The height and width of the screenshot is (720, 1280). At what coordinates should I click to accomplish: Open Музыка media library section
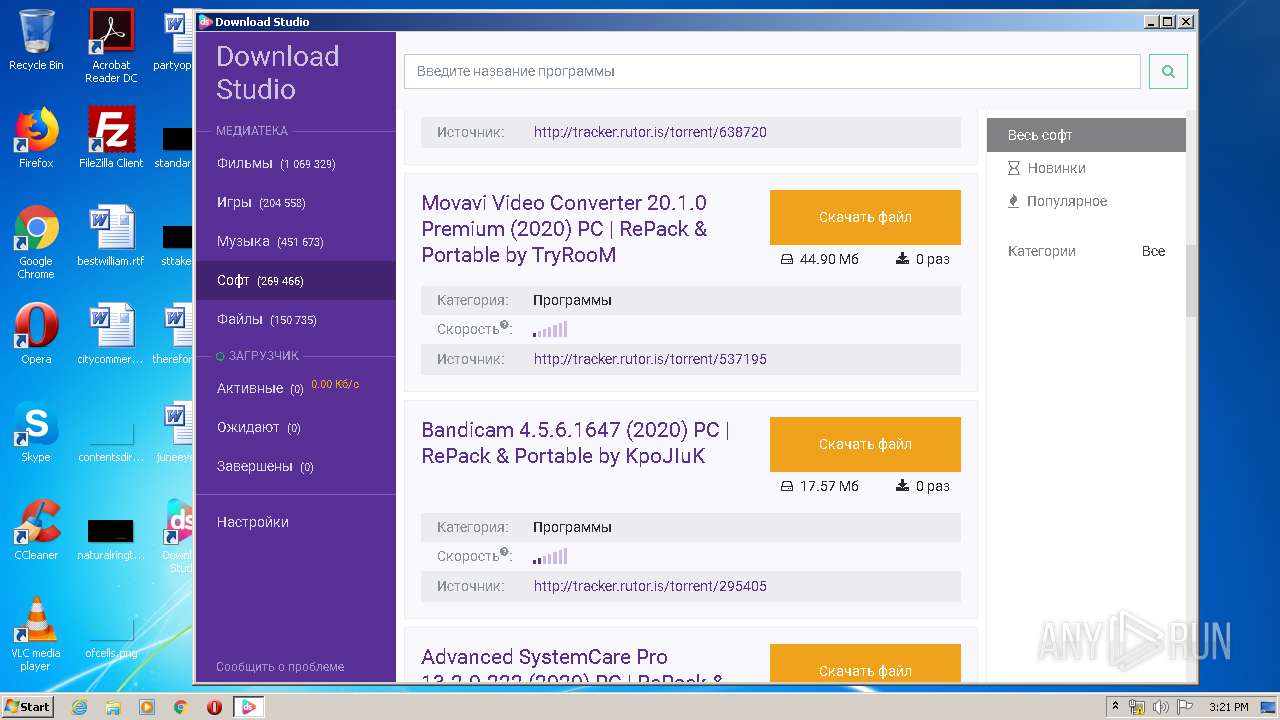[296, 241]
